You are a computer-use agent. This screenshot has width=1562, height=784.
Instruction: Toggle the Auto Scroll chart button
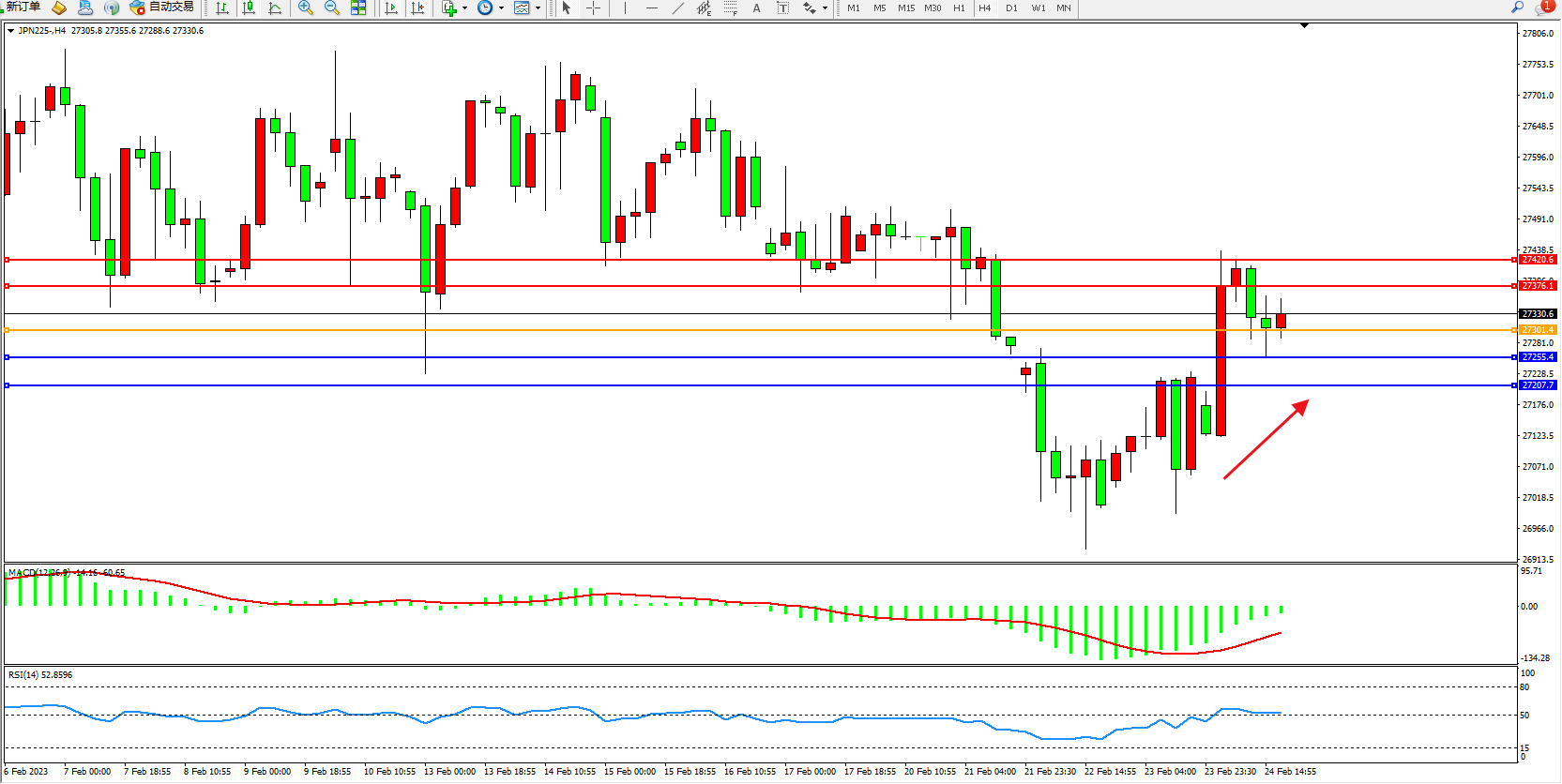[391, 8]
